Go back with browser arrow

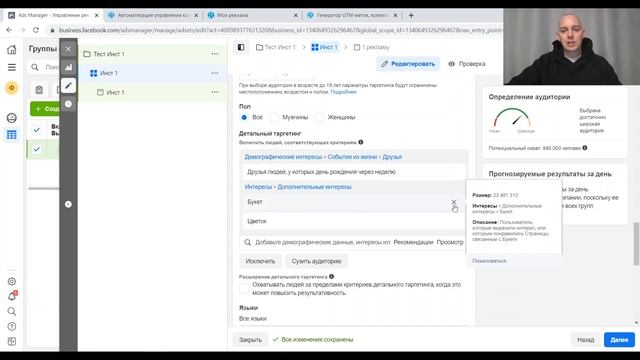9,30
